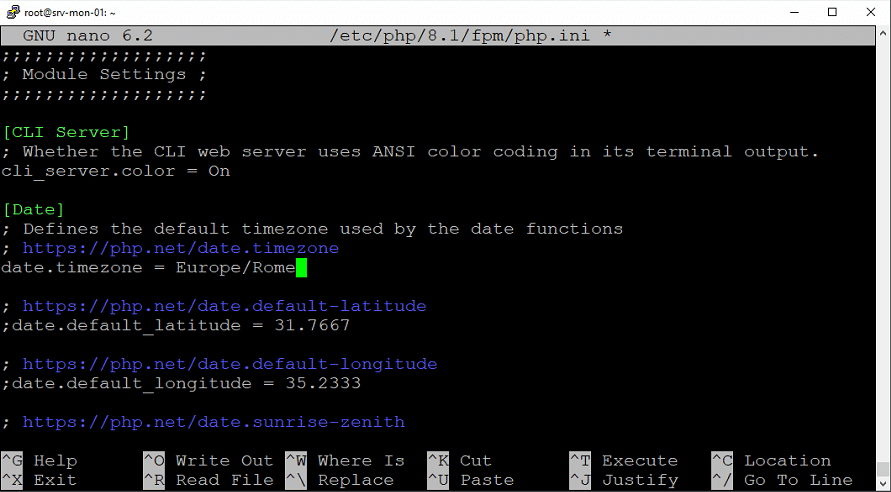Click the ^\ Replace shortcut
This screenshot has height=492, width=891.
(340, 480)
